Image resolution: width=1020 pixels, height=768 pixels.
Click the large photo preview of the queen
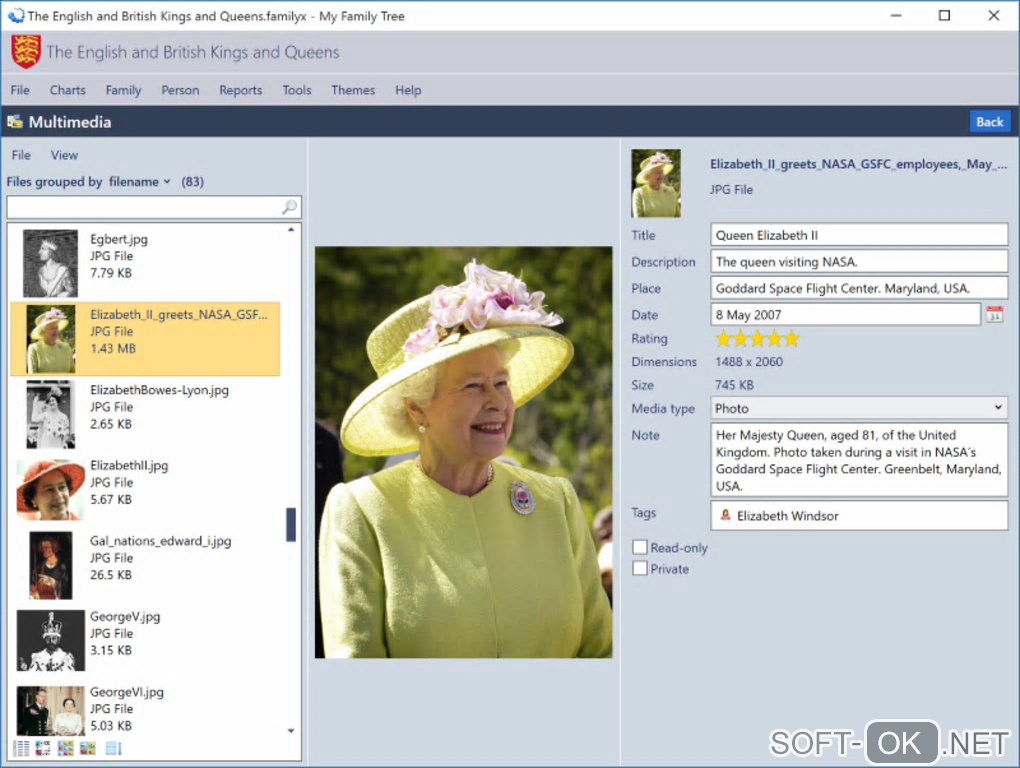463,453
